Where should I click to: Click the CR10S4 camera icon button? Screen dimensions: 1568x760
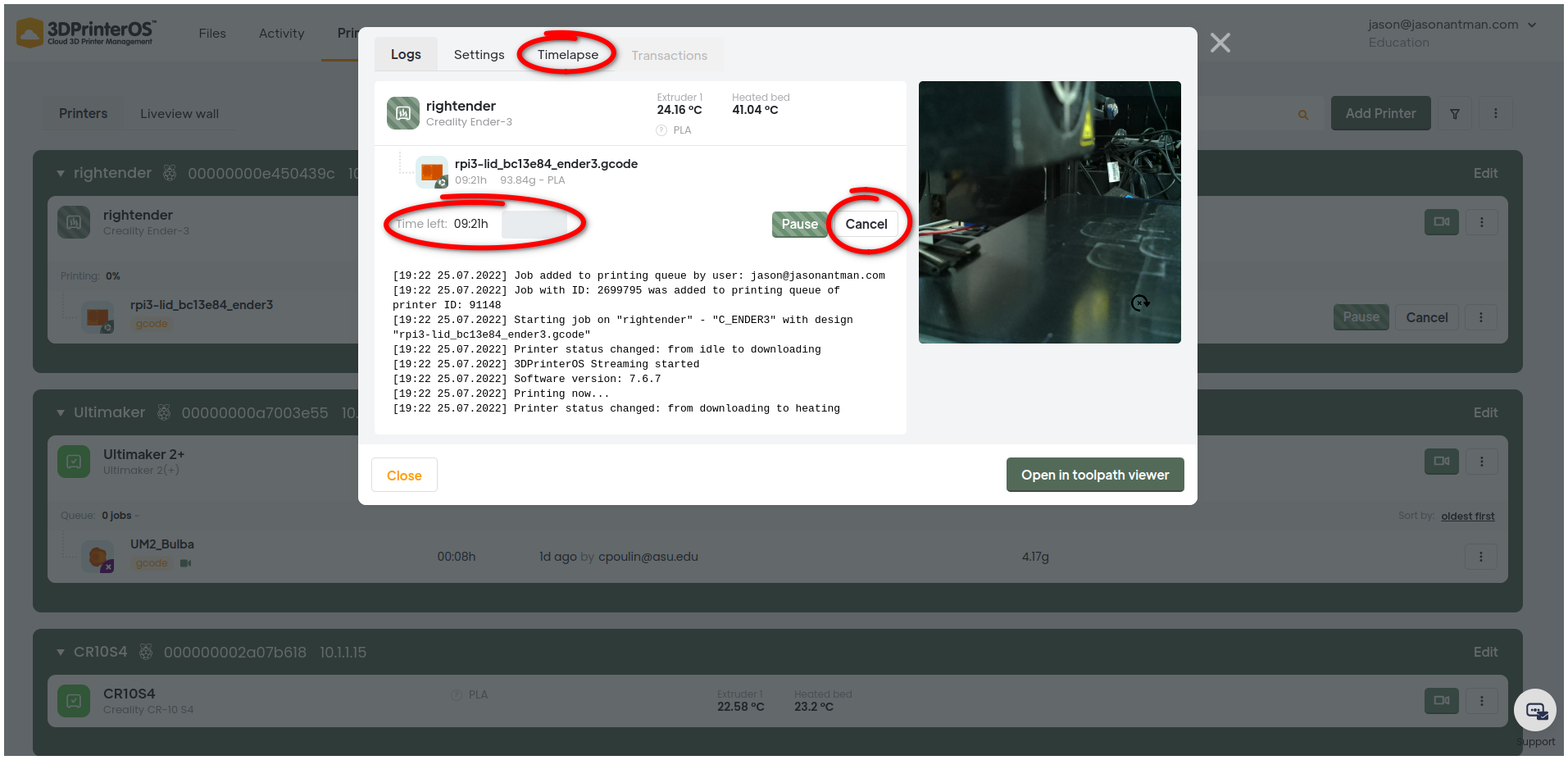(1441, 701)
